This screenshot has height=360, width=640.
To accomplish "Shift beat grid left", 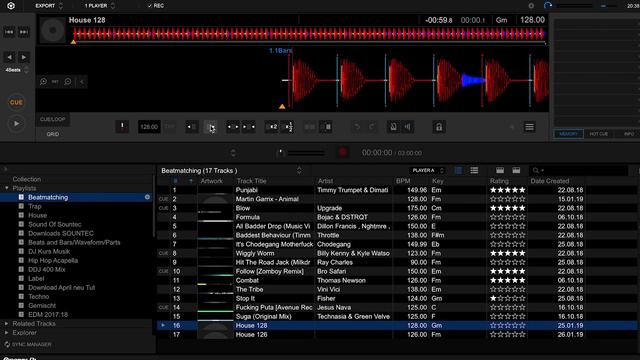I will [x=191, y=127].
